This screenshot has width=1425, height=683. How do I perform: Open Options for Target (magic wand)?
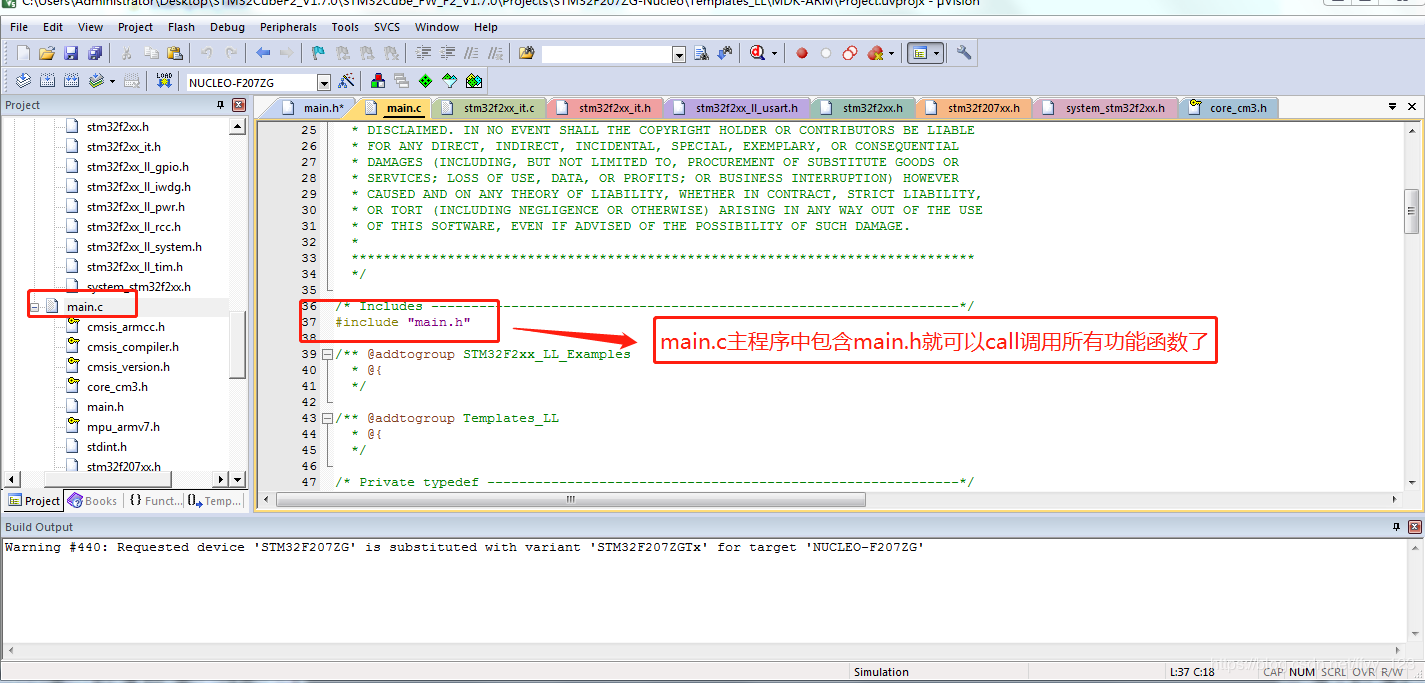(346, 81)
